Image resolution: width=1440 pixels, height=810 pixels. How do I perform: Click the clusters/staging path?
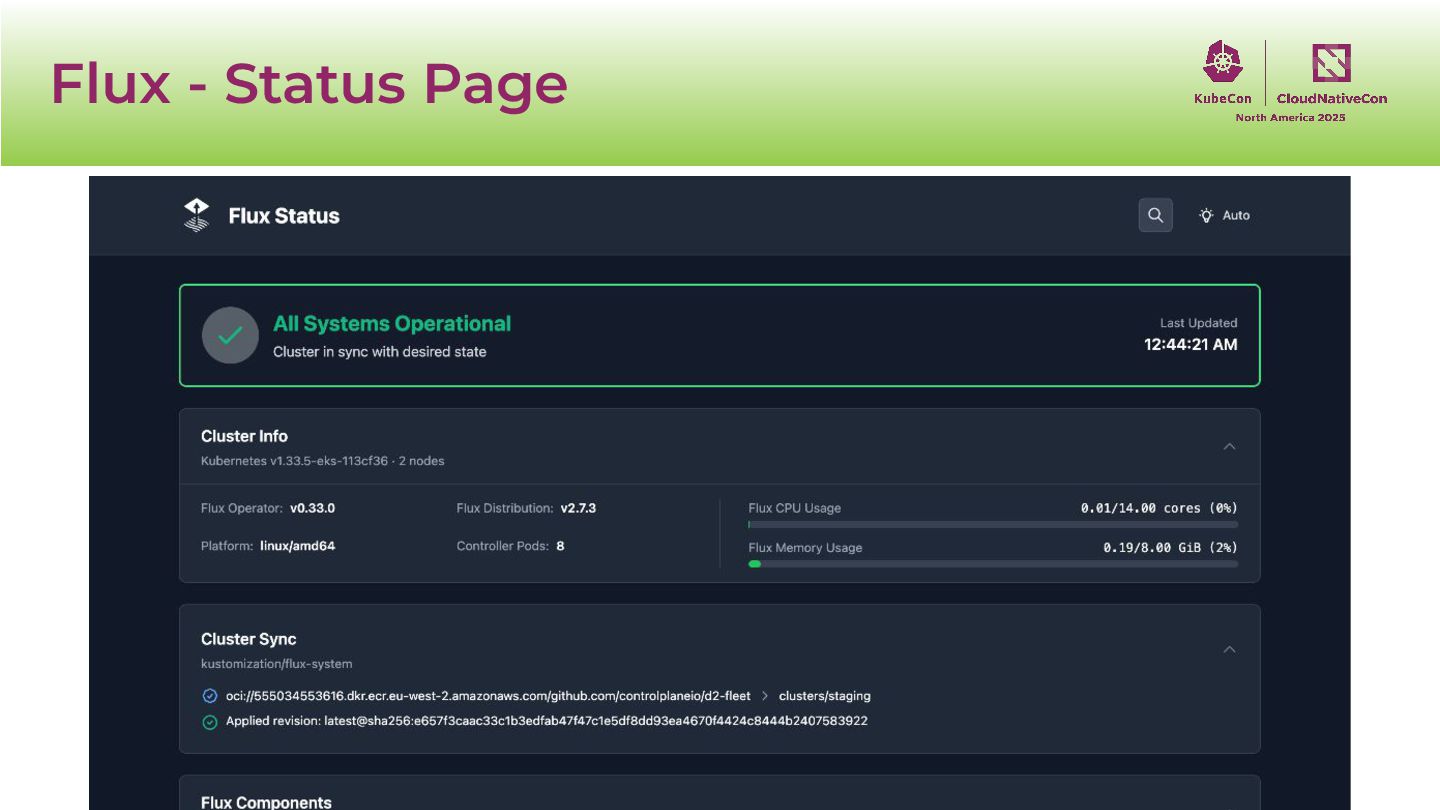825,696
